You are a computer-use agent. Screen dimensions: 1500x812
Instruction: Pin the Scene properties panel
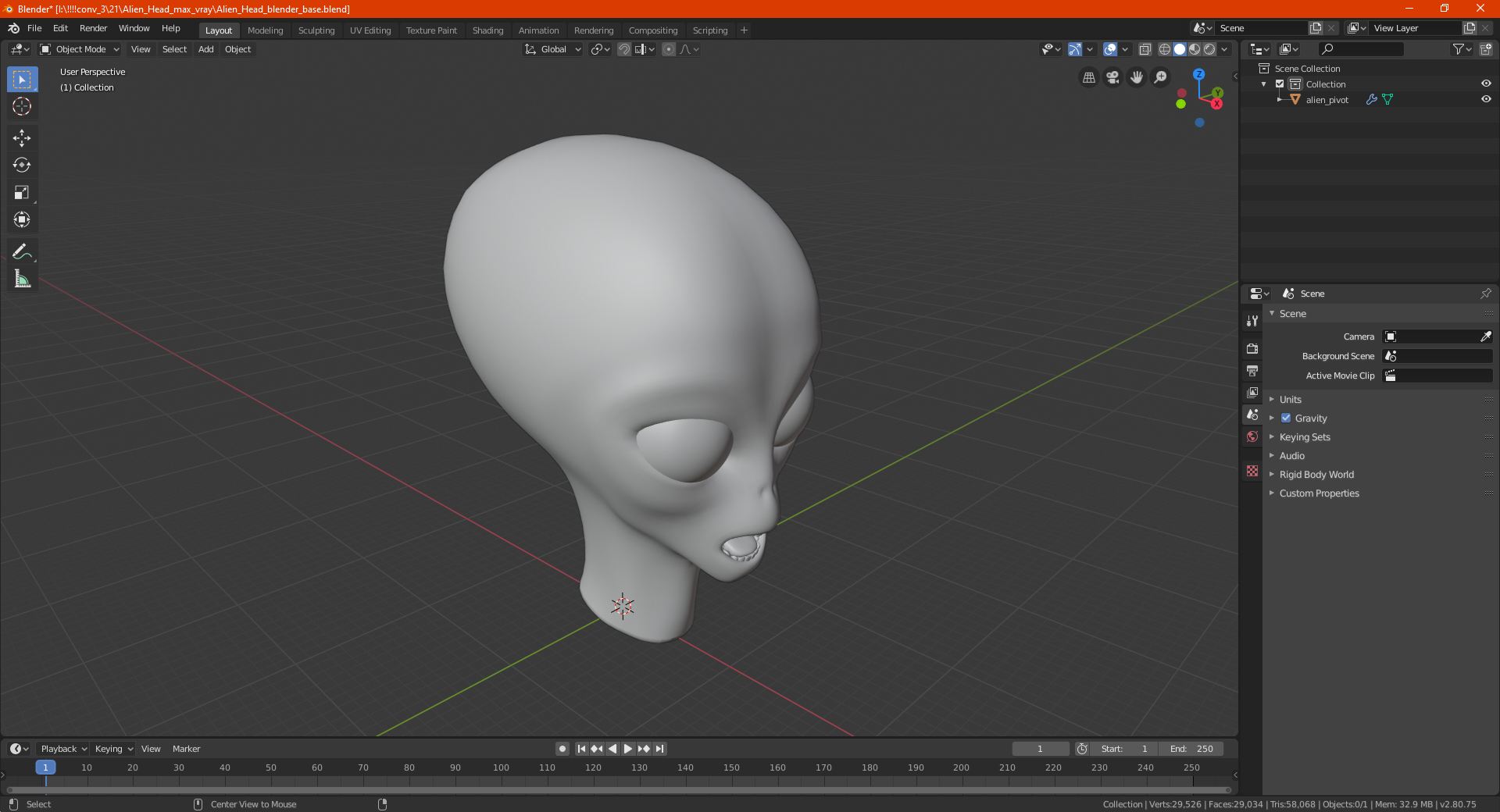tap(1485, 294)
